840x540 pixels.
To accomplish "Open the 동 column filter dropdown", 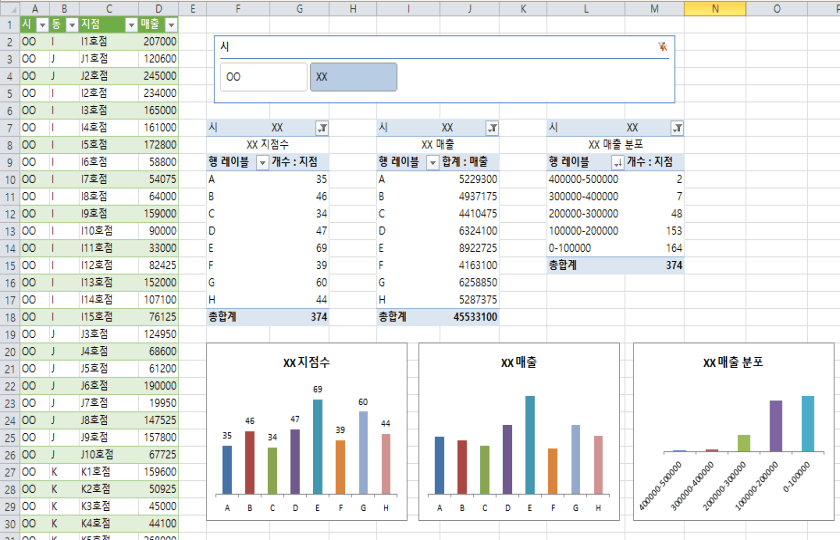I will pos(70,24).
